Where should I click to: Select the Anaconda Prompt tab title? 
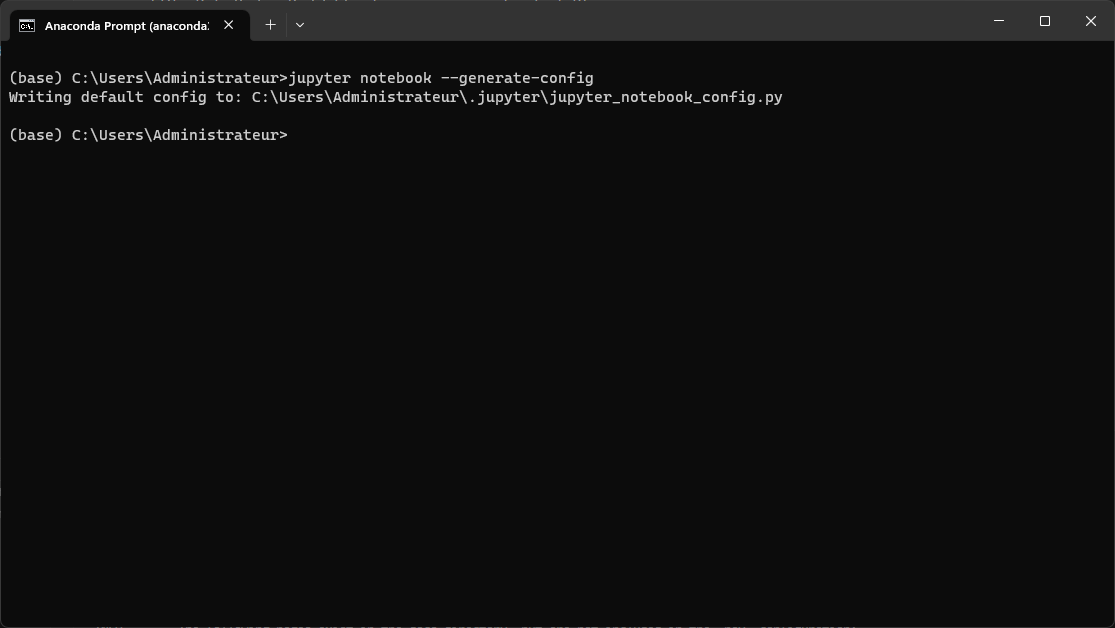127,26
